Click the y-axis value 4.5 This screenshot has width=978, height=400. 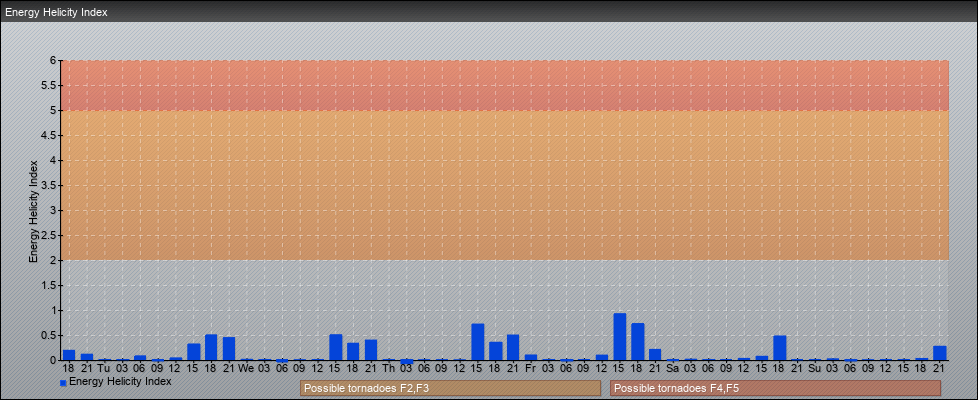pos(49,135)
